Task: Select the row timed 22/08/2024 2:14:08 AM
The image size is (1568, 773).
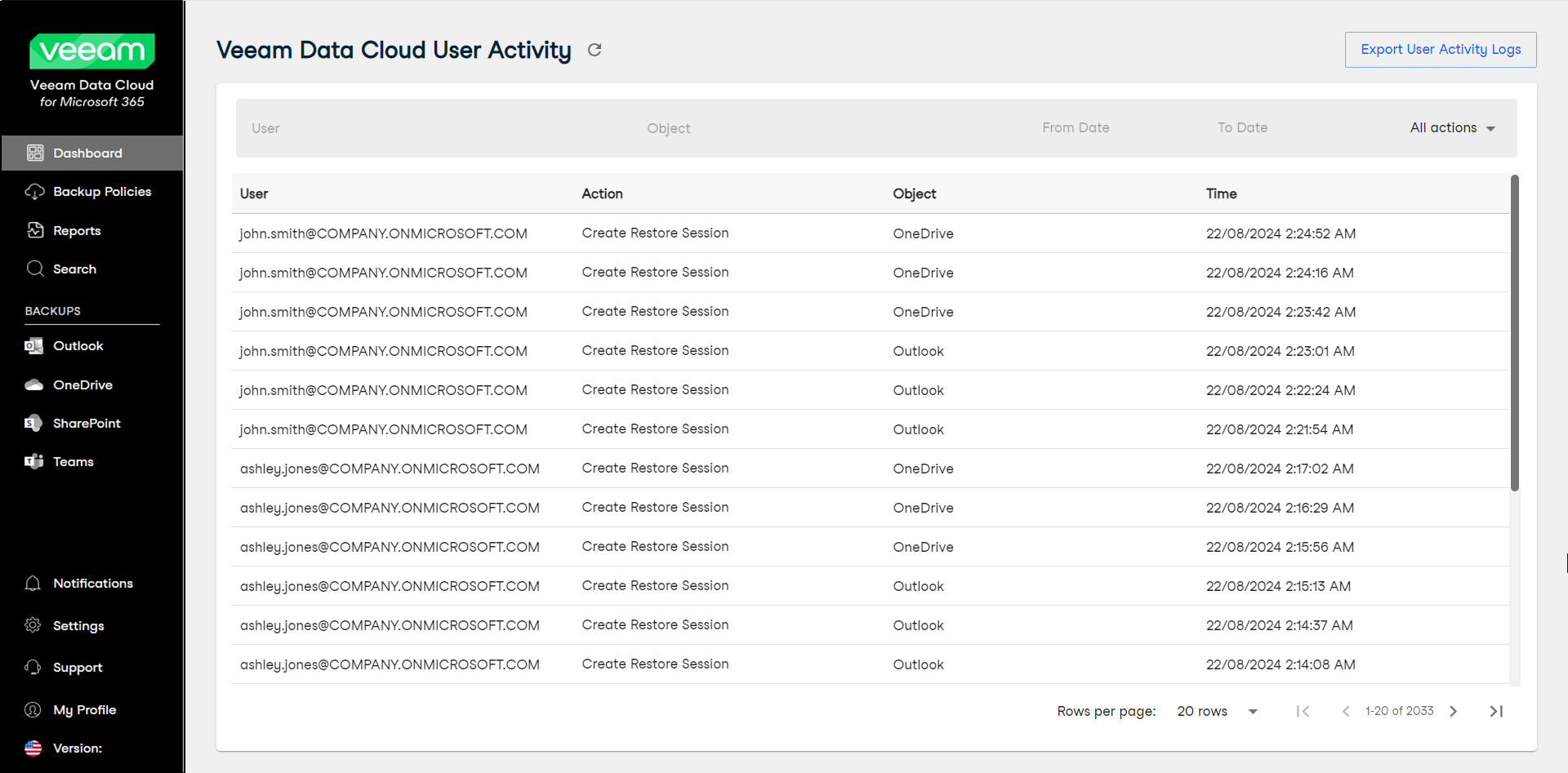Action: [871, 664]
